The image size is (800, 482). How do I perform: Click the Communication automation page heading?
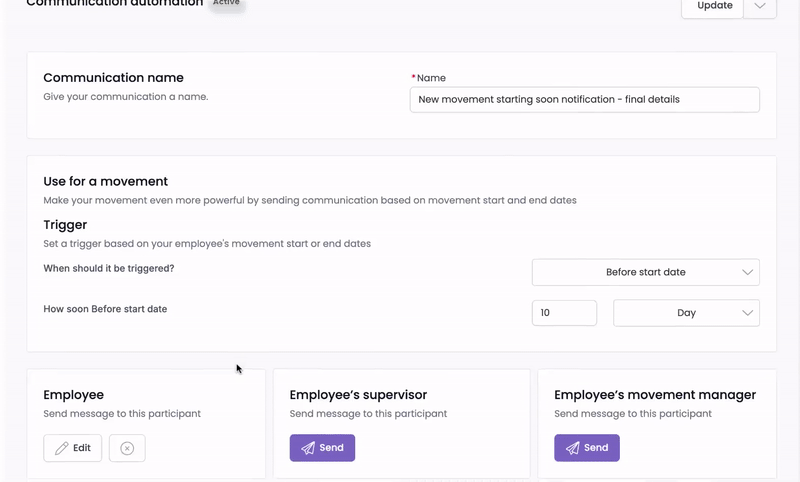tap(114, 3)
